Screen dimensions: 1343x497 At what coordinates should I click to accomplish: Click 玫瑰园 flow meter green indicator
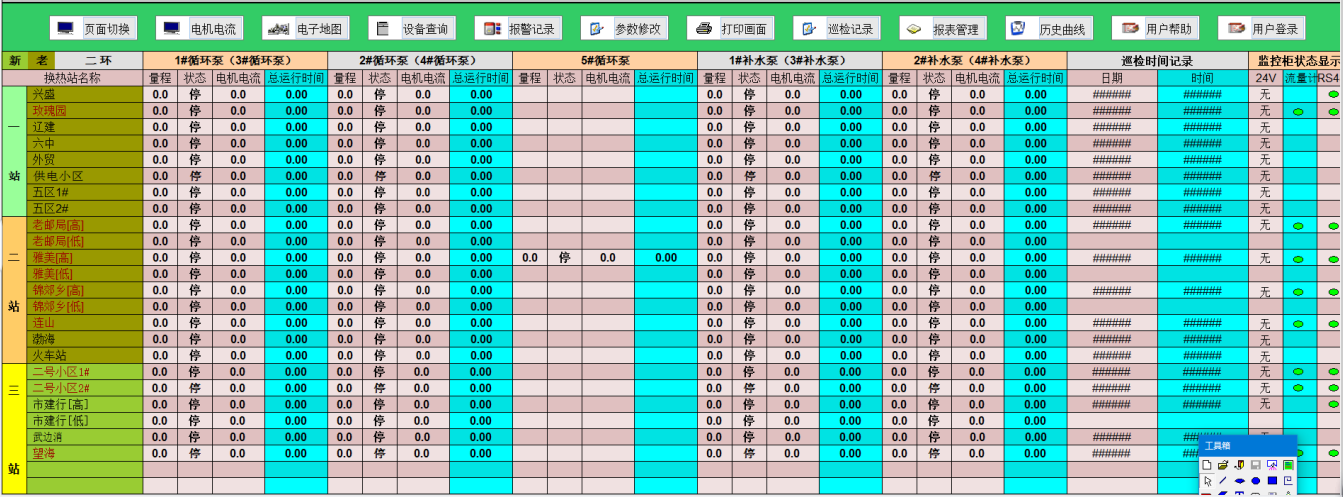(1298, 111)
